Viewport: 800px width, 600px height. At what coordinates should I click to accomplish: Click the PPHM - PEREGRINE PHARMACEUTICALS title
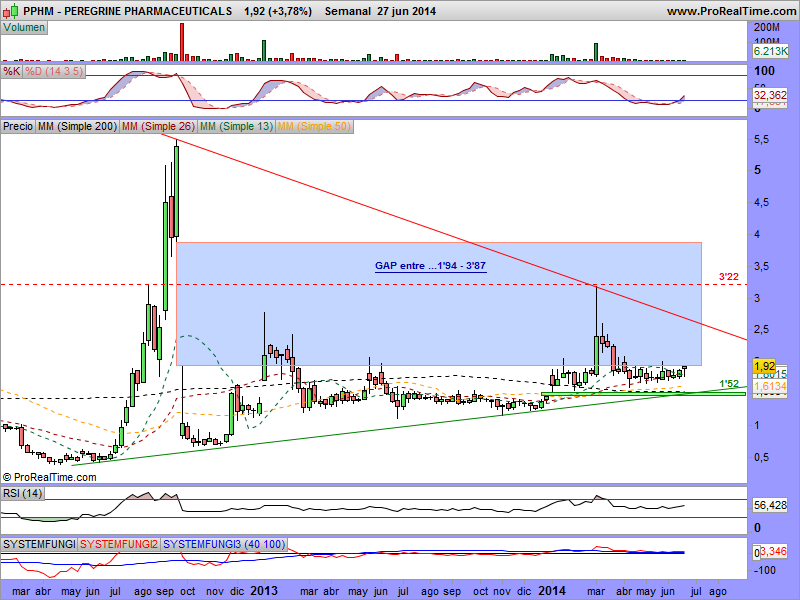pos(128,11)
